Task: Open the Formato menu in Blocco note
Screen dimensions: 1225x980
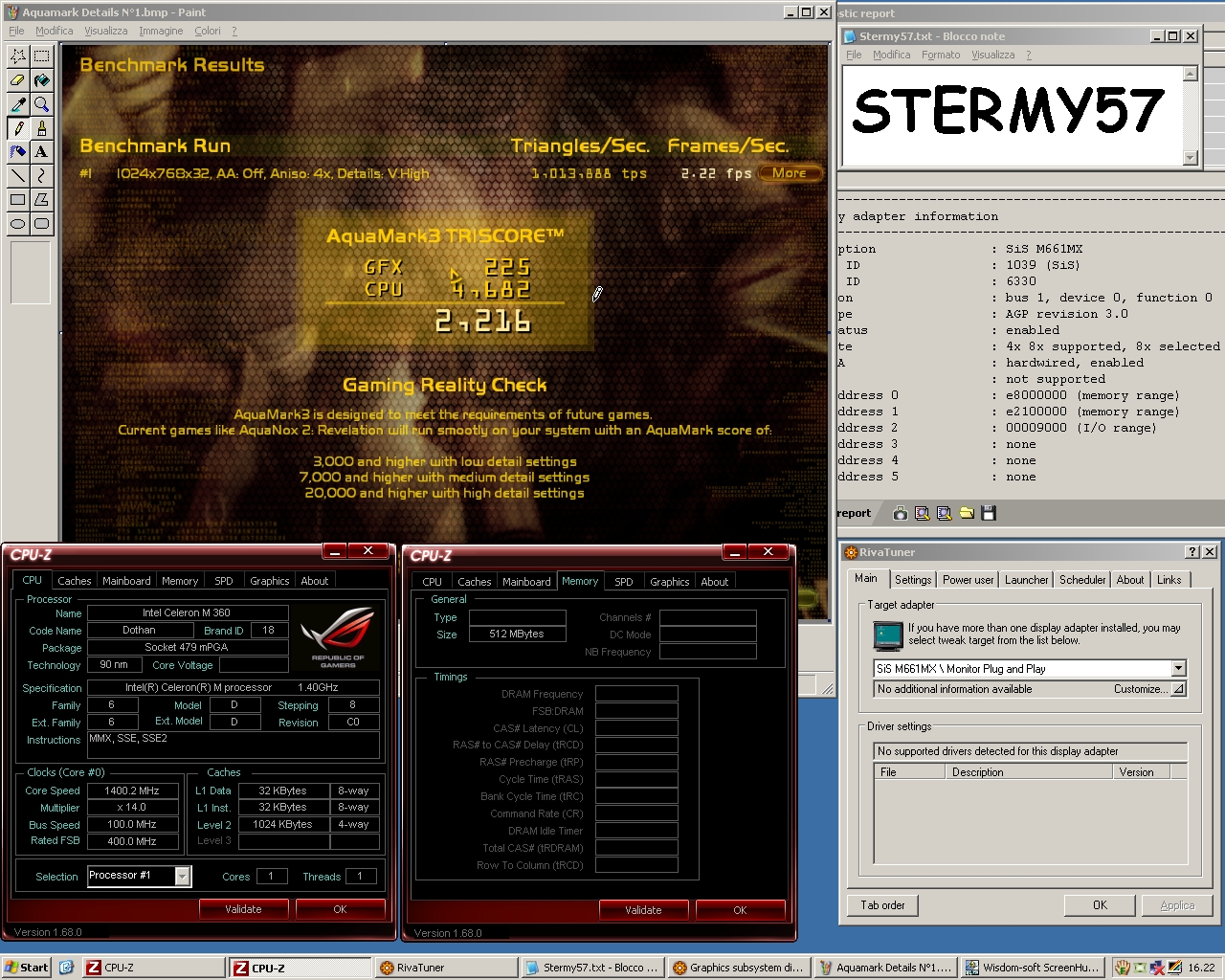Action: [941, 55]
